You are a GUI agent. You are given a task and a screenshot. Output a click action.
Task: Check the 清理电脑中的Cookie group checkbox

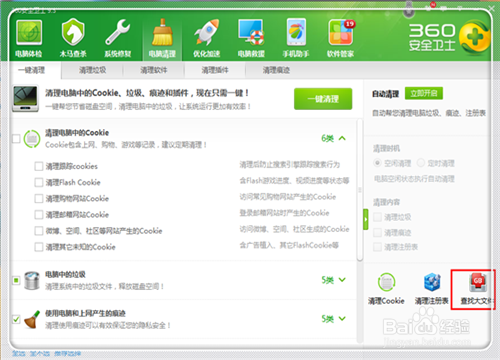[x=16, y=138]
